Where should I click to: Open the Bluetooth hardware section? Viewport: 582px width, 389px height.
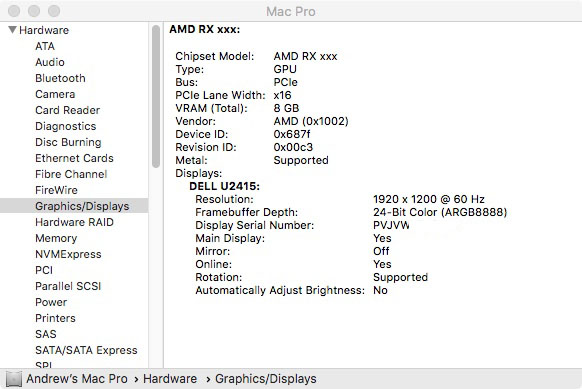60,78
